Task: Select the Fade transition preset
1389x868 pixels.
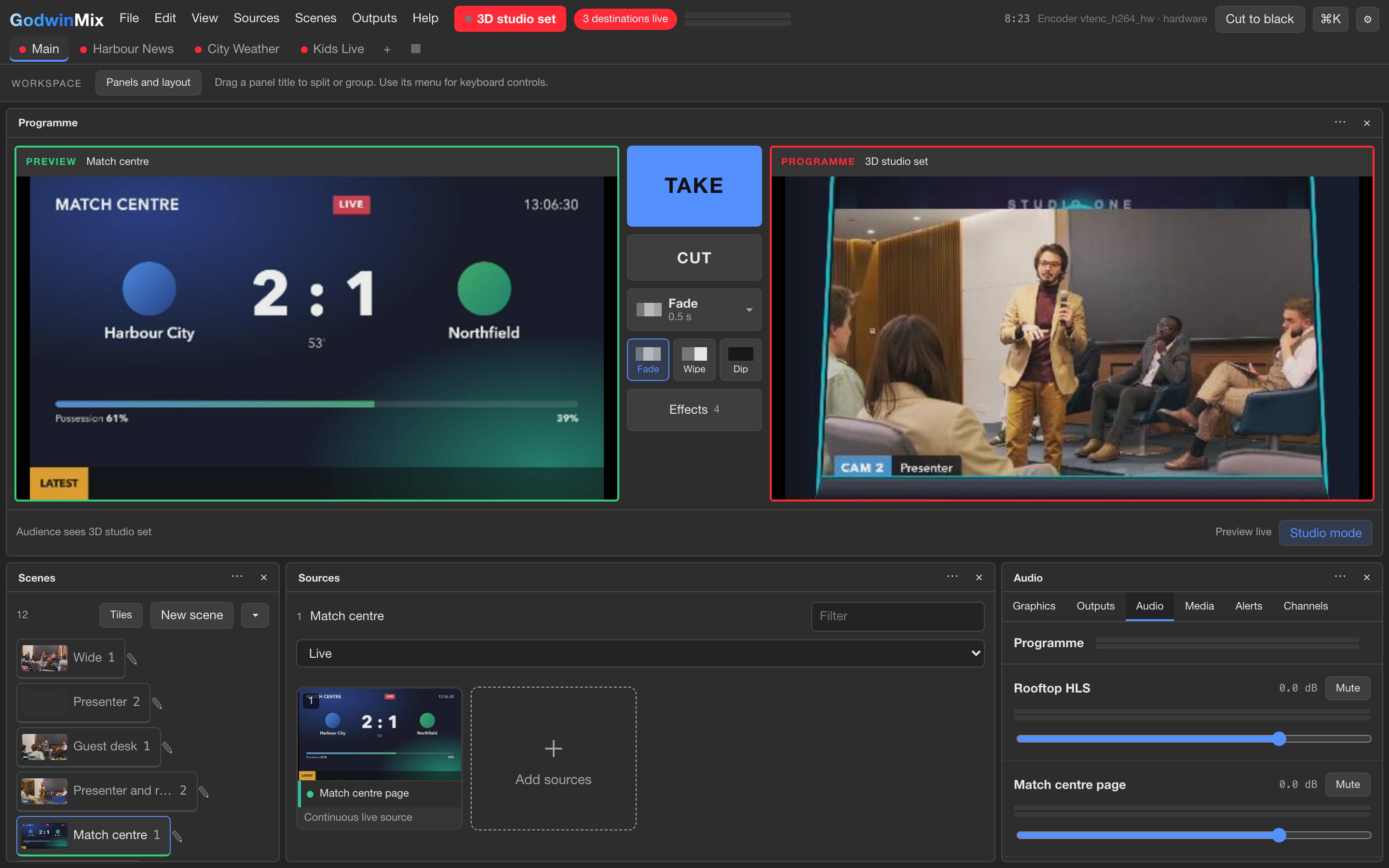Action: point(648,360)
